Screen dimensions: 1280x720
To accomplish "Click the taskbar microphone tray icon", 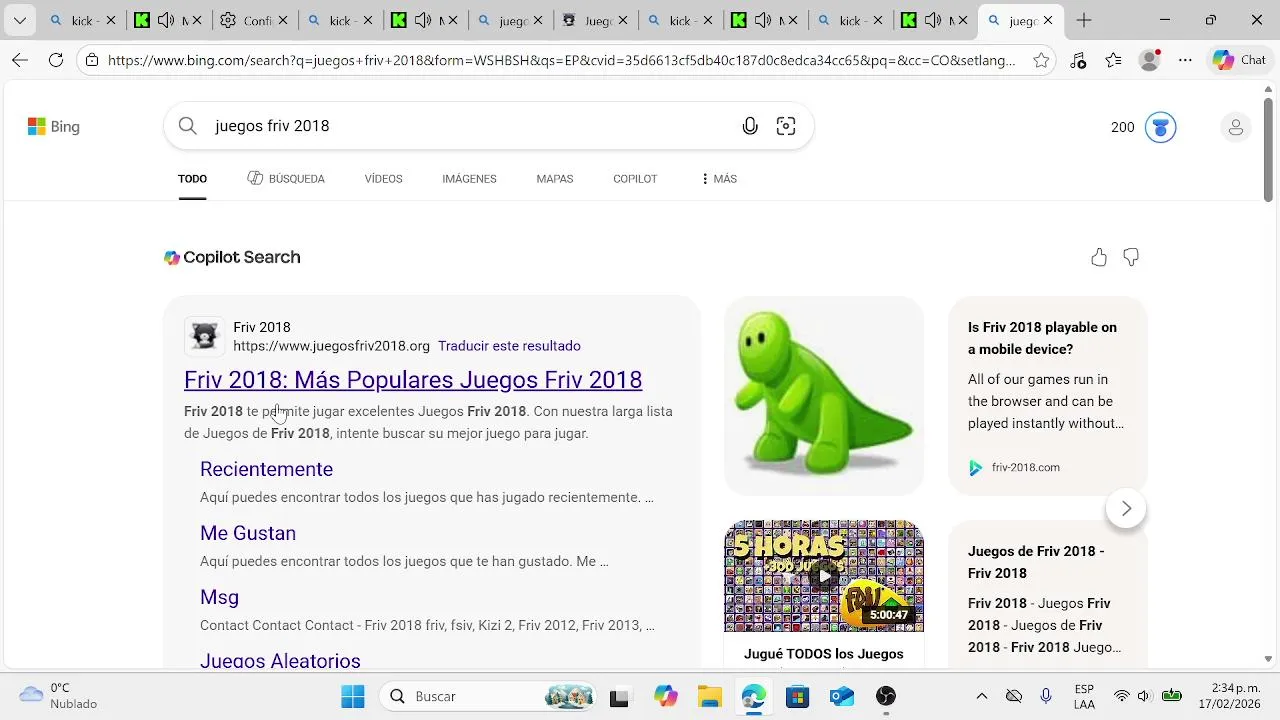I will pos(1046,697).
